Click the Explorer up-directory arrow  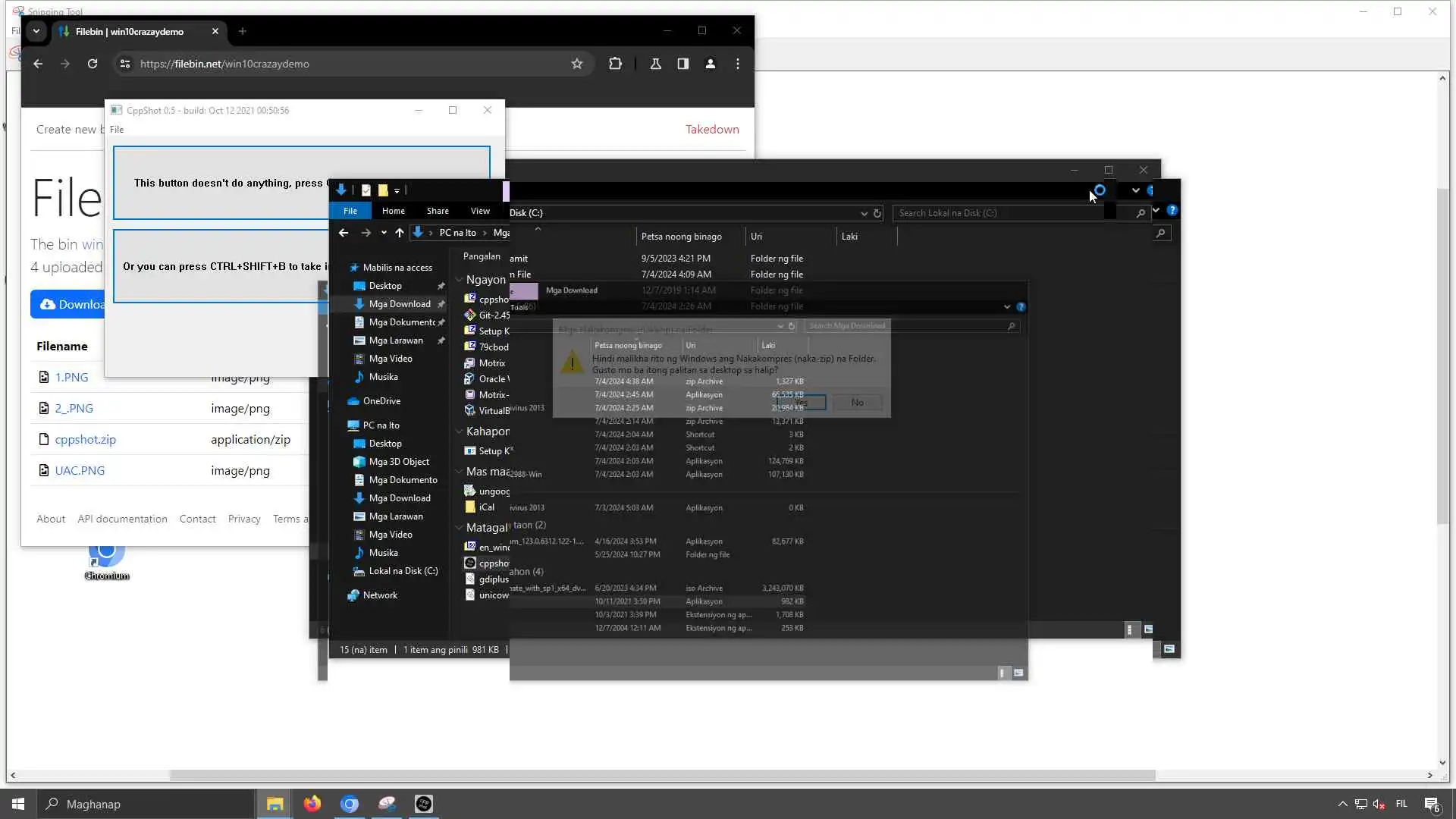(x=400, y=233)
